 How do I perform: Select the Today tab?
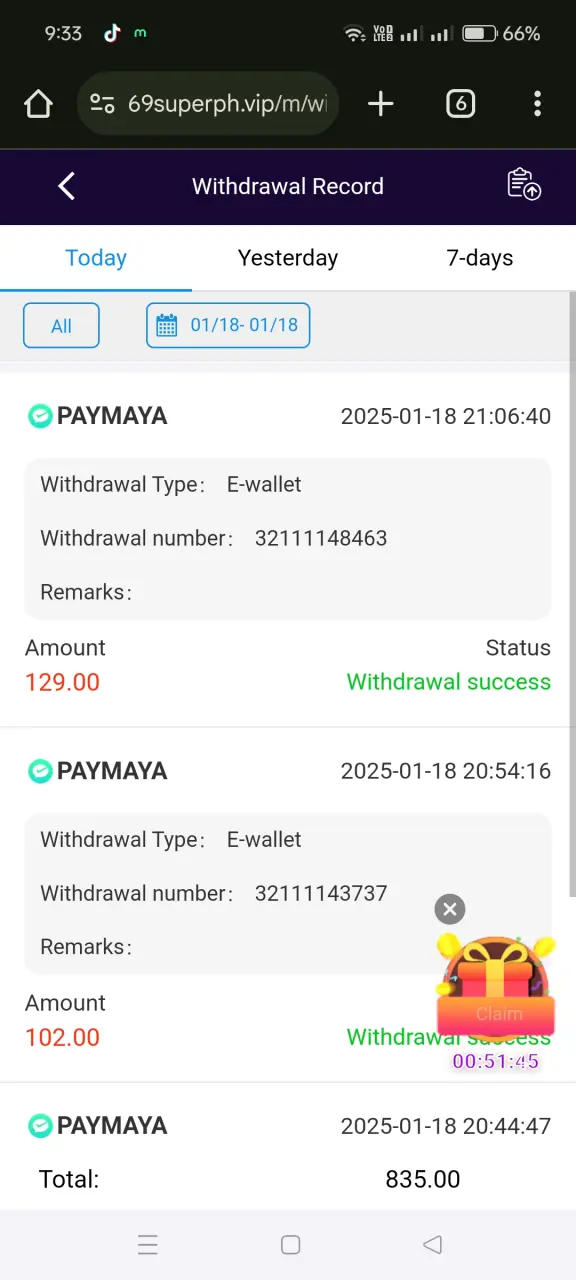coord(96,258)
